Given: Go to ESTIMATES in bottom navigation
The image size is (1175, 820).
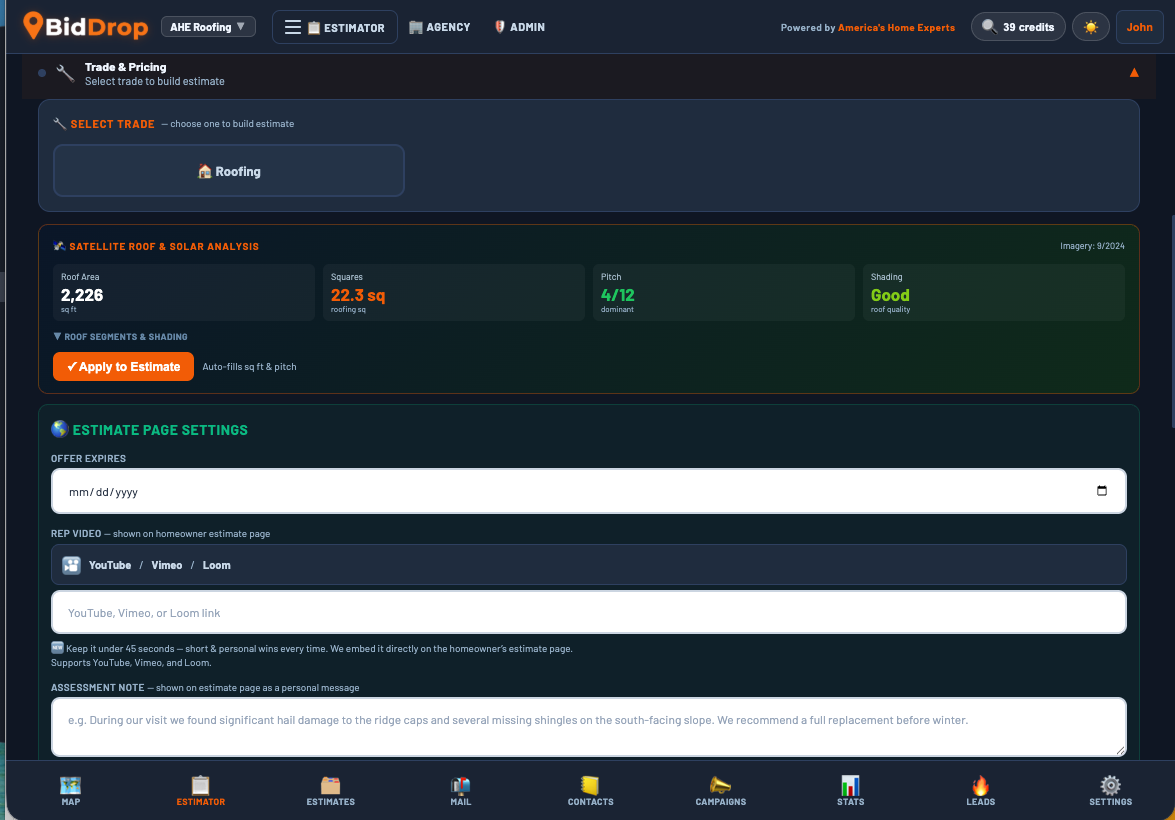Looking at the screenshot, I should [330, 791].
